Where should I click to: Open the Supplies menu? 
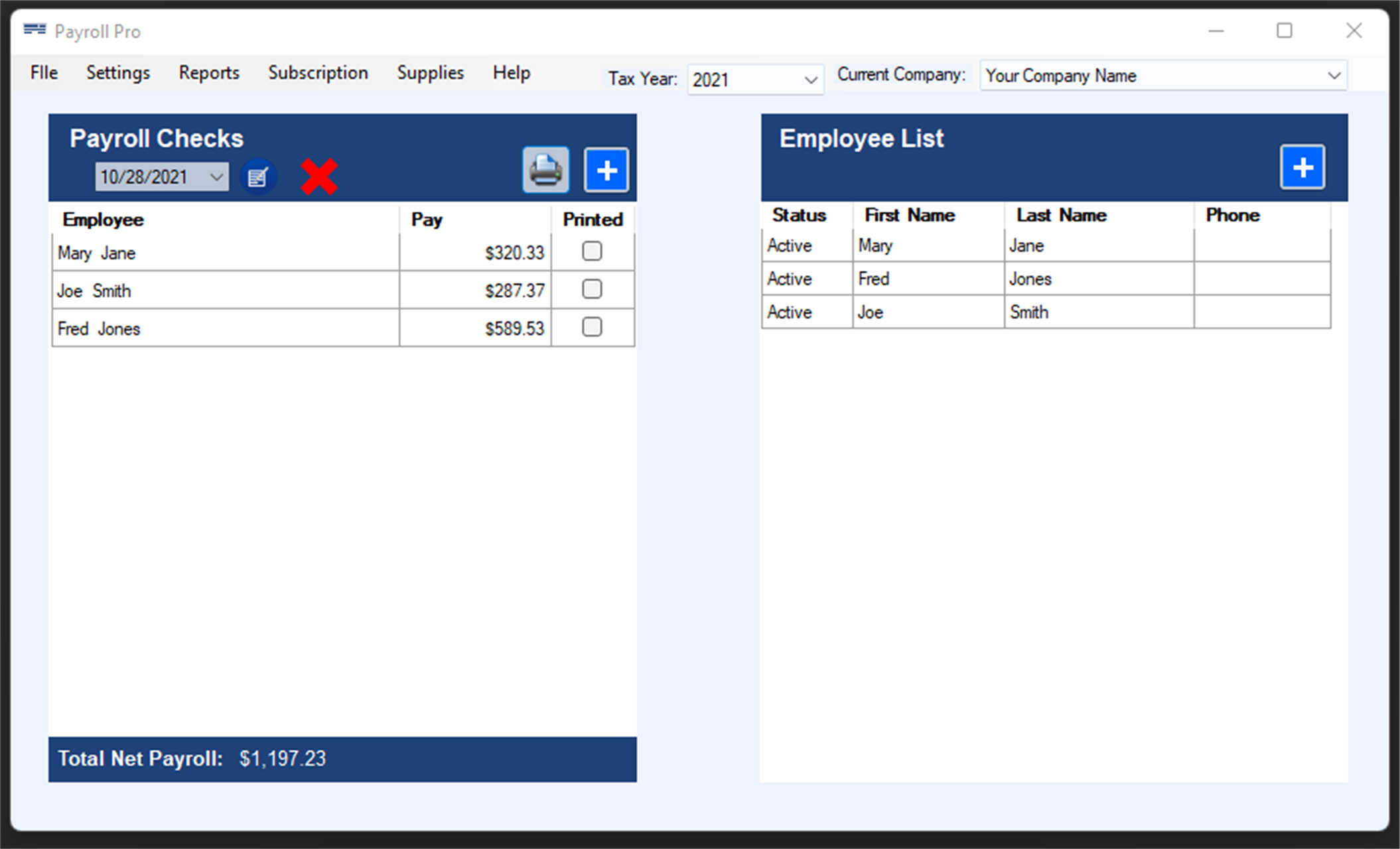click(430, 72)
